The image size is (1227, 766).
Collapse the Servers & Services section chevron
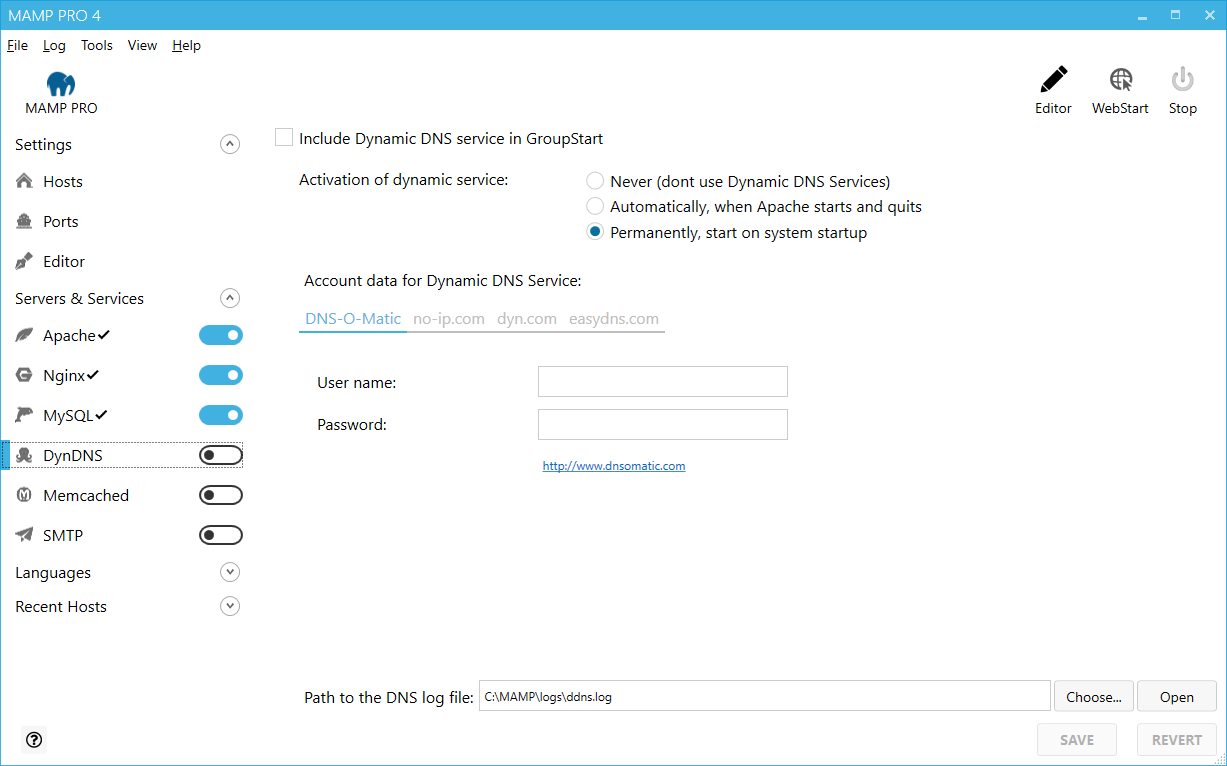230,298
